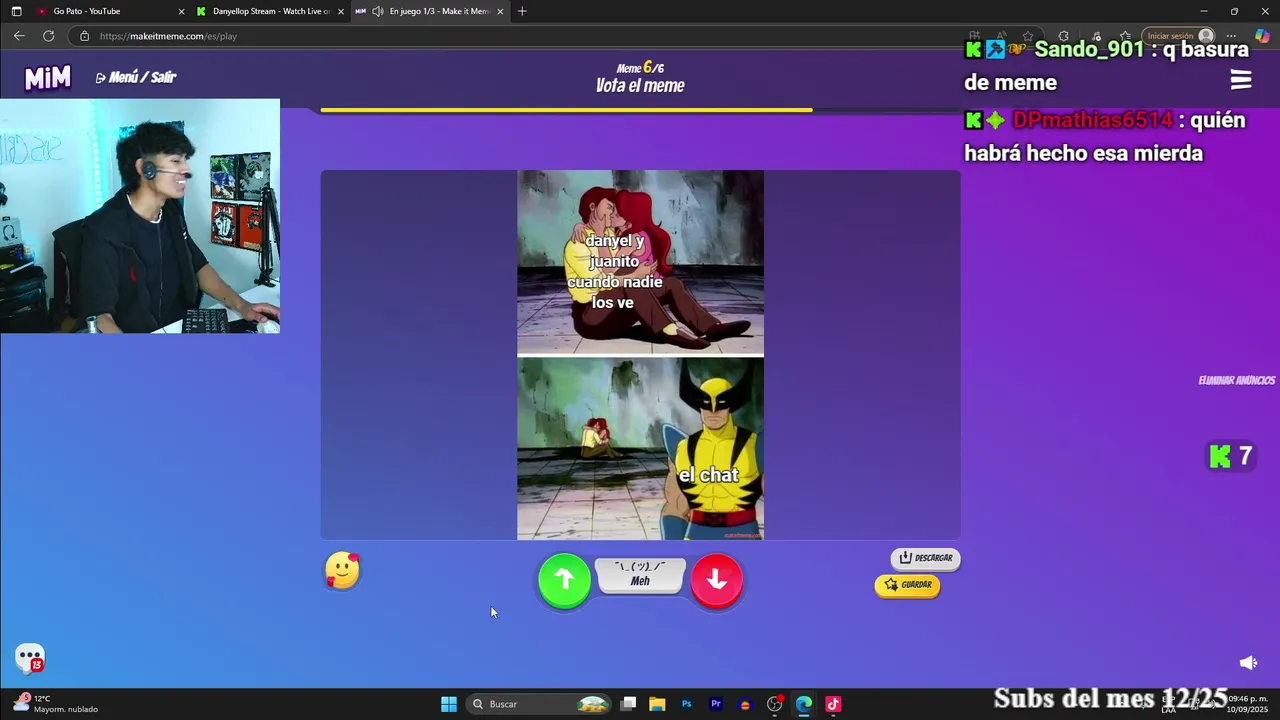This screenshot has height=720, width=1280.
Task: Mute the game sound speaker icon
Action: (x=1248, y=663)
